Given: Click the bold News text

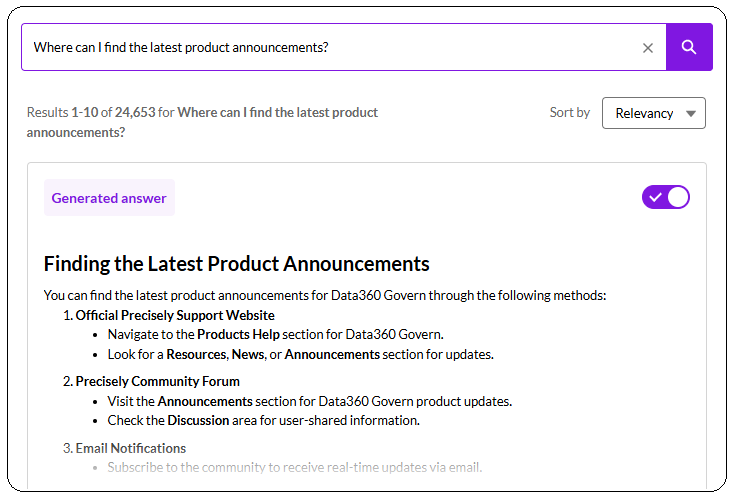Looking at the screenshot, I should coord(248,354).
